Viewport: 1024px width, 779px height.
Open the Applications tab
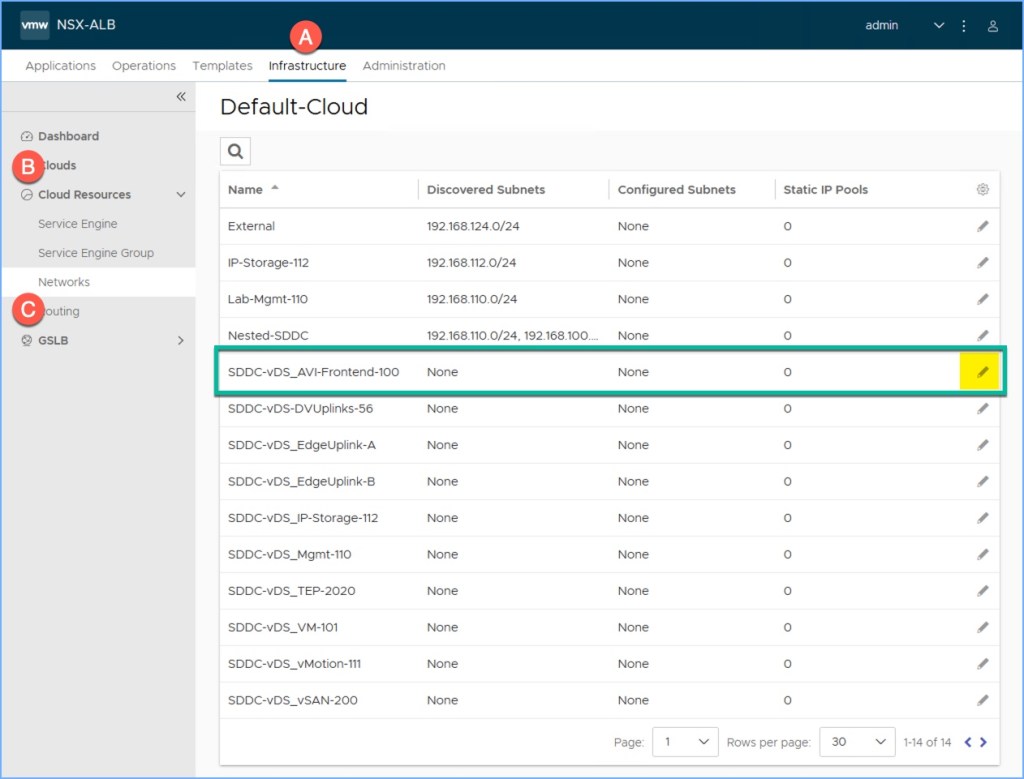click(x=61, y=66)
